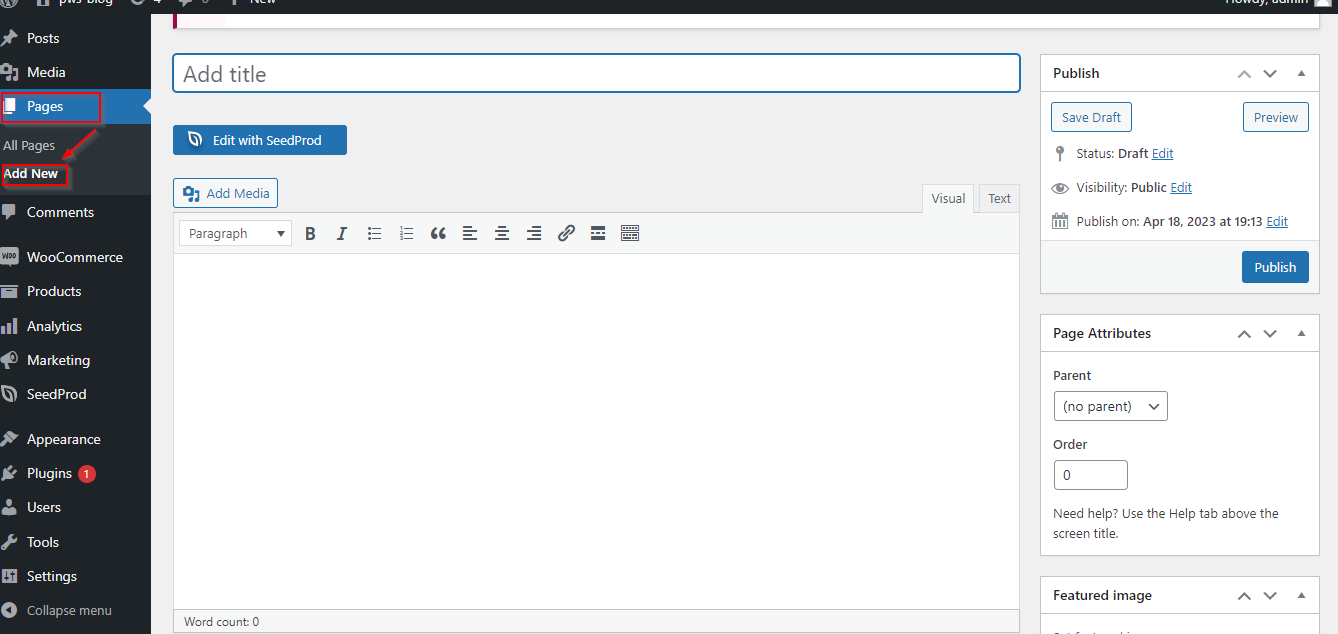Click the blue Publish button
The width and height of the screenshot is (1338, 634).
(x=1275, y=267)
